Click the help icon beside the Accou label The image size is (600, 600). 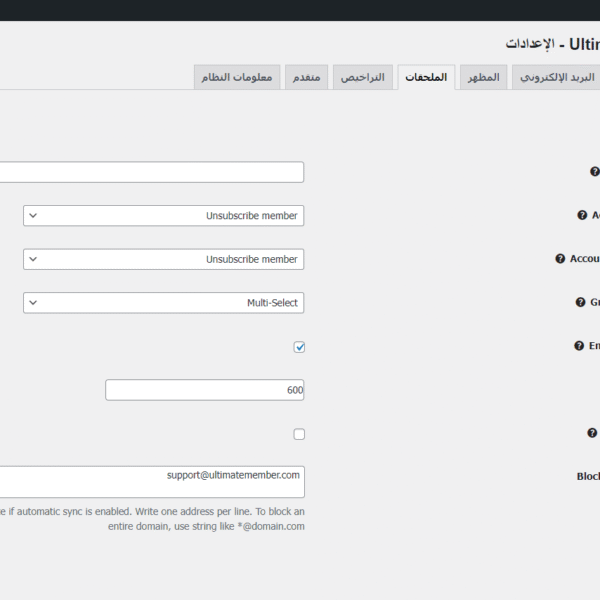tap(560, 259)
